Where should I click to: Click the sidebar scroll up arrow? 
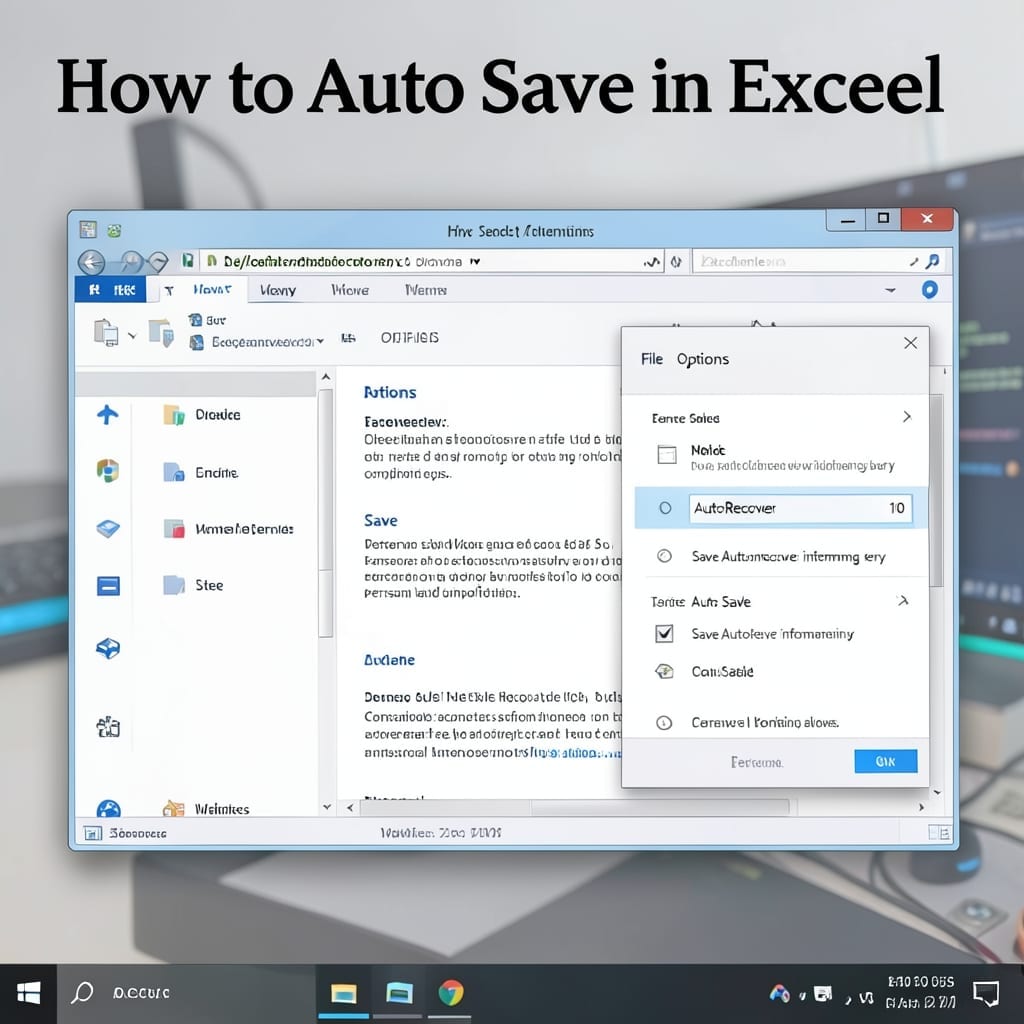(326, 377)
